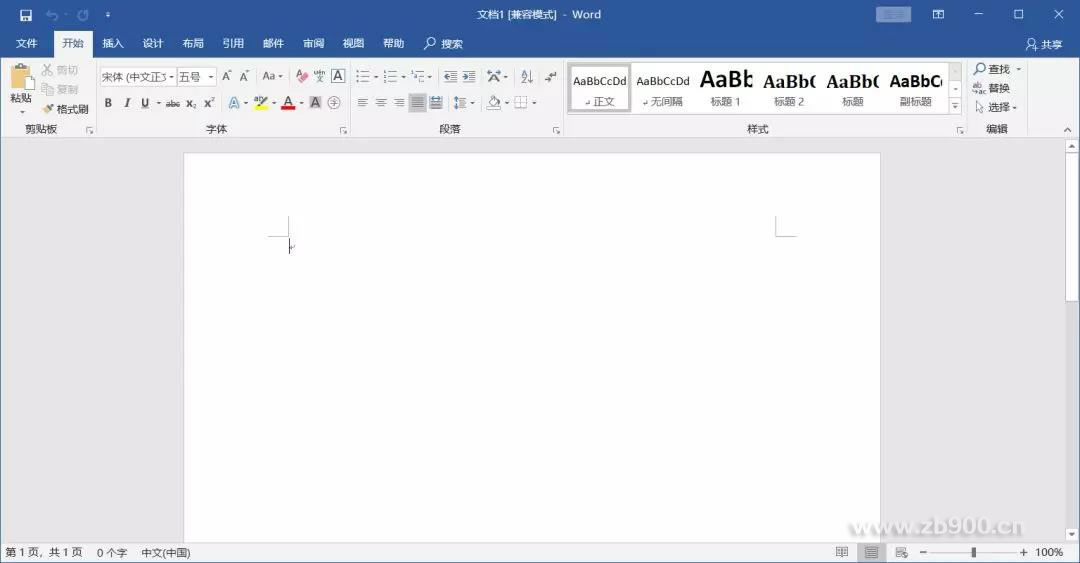Screen dimensions: 1080x563
Task: Open the font name dropdown (宋体)
Action: point(172,76)
